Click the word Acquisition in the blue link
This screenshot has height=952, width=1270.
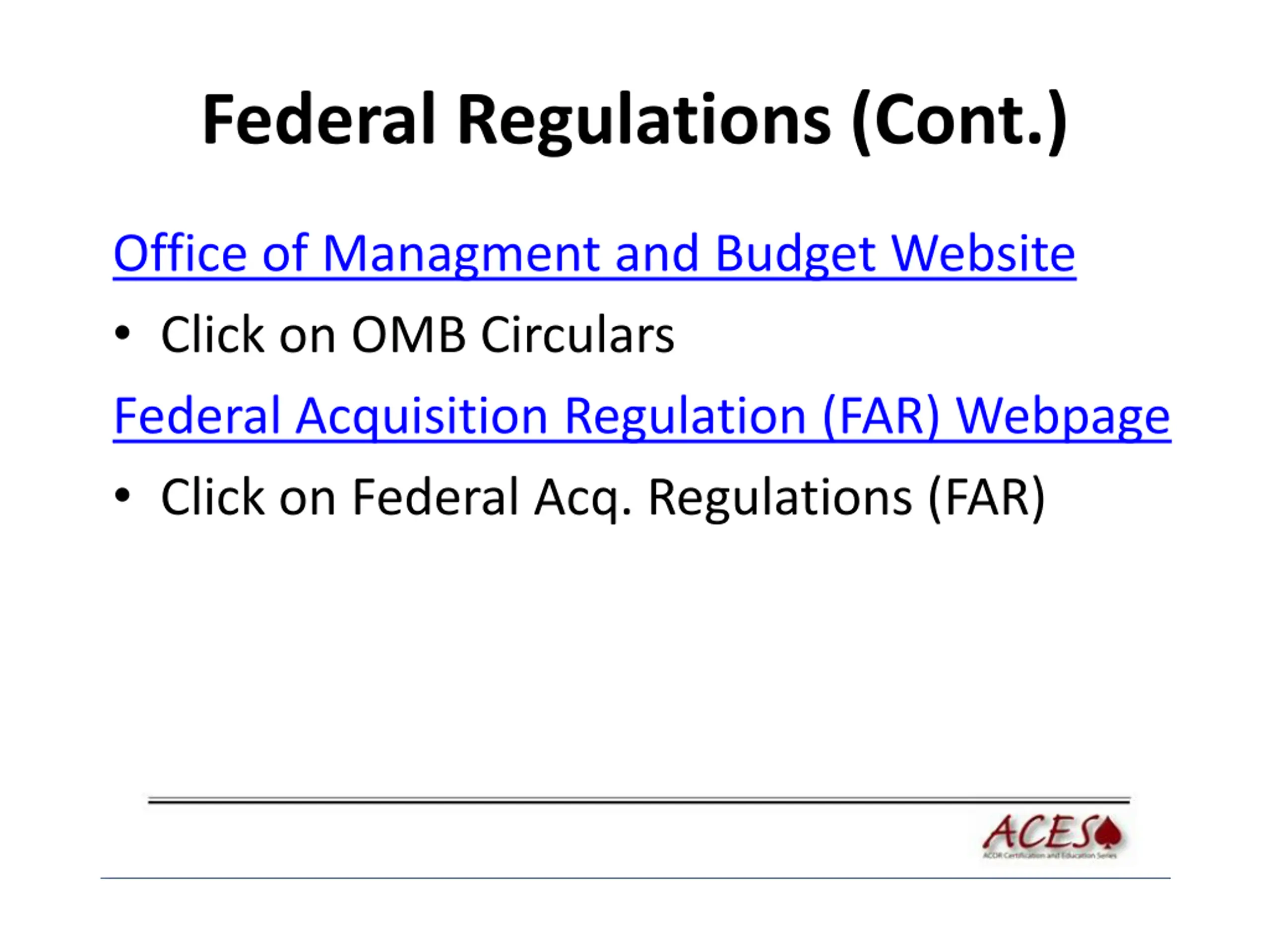[422, 417]
